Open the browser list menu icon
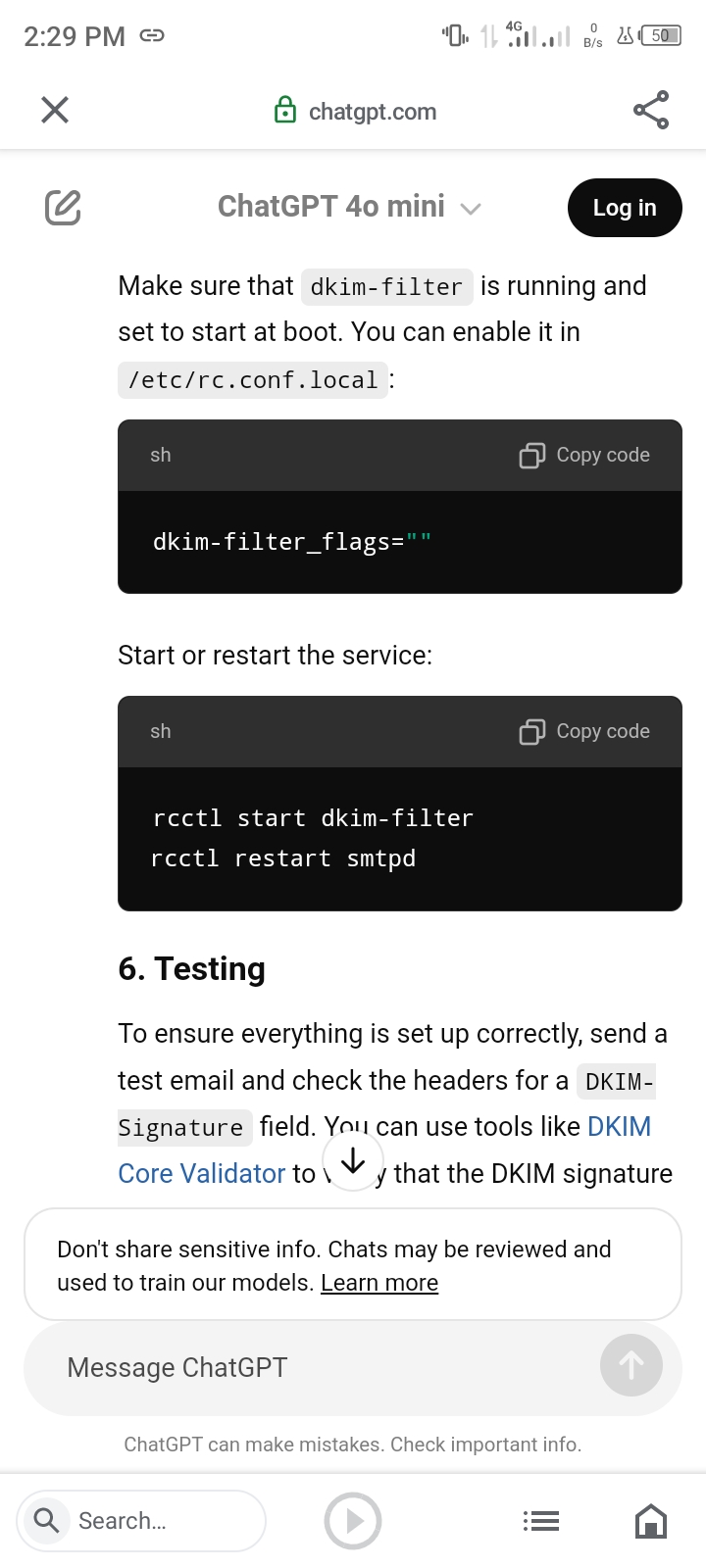The width and height of the screenshot is (706, 1568). tap(541, 1521)
